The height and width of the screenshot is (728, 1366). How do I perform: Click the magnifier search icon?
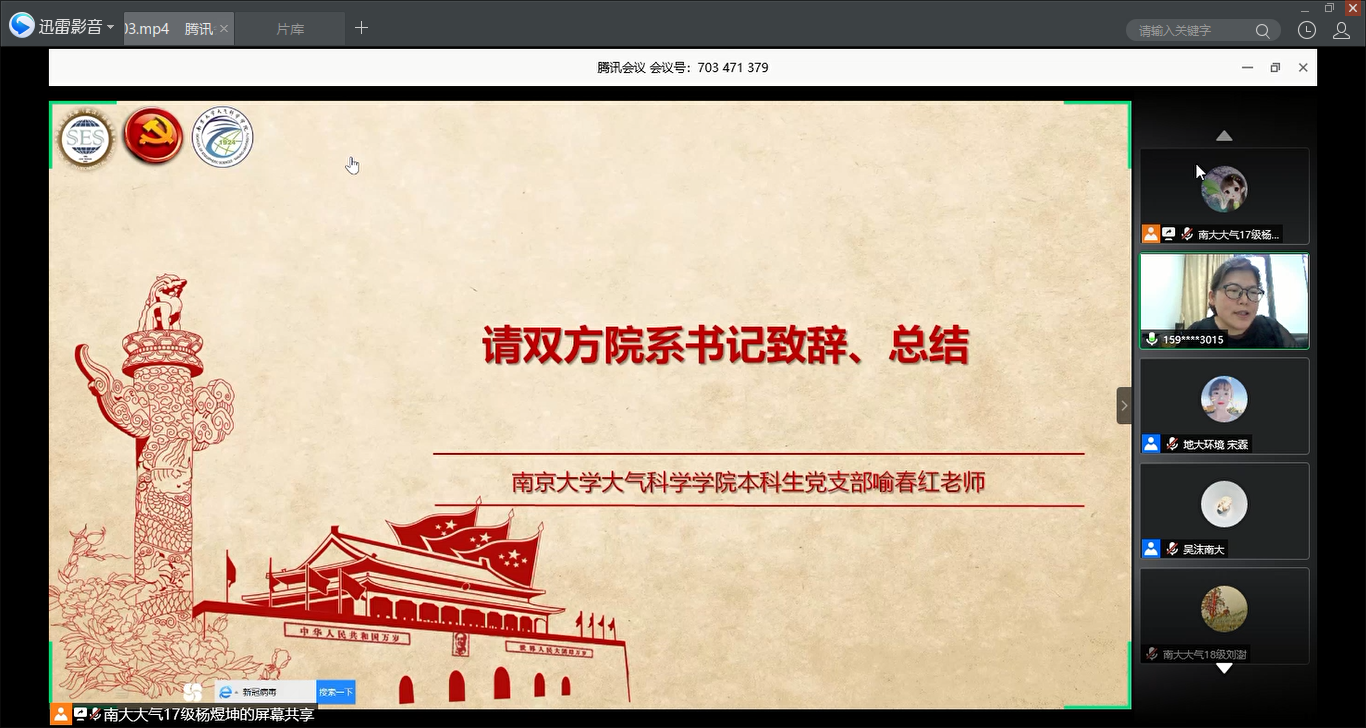(1263, 31)
